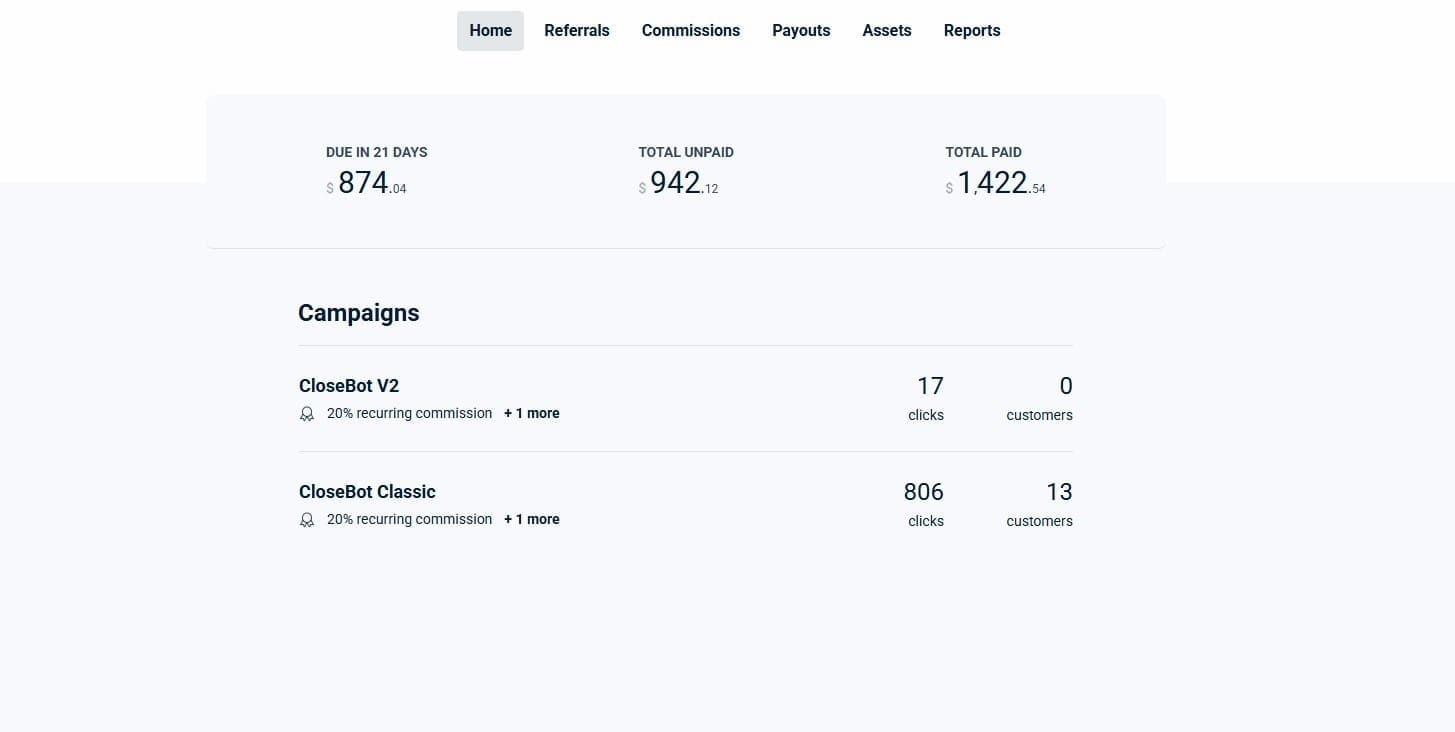This screenshot has height=732, width=1455.
Task: Click the Due in 21 Days amount
Action: pos(366,184)
